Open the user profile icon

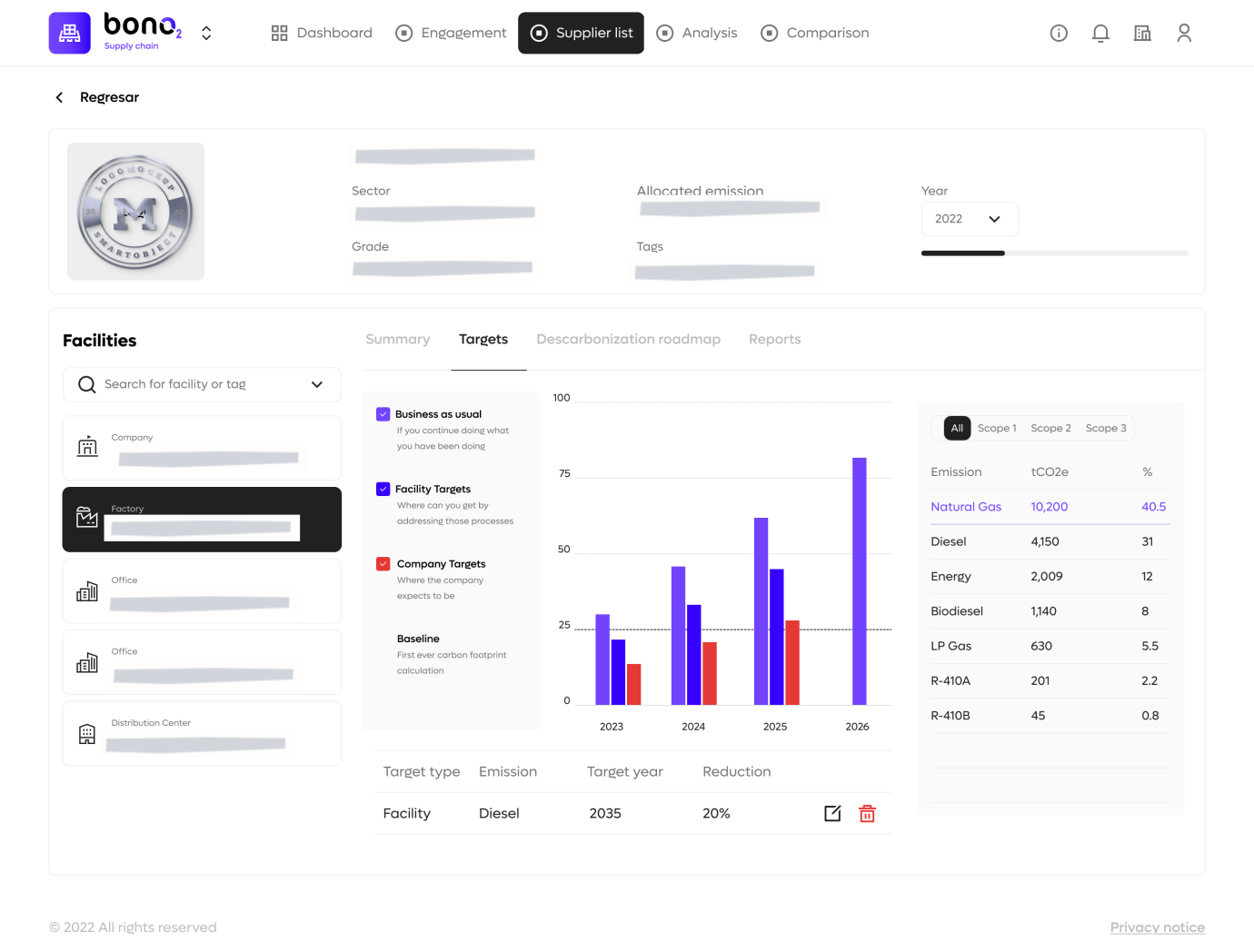point(1184,34)
